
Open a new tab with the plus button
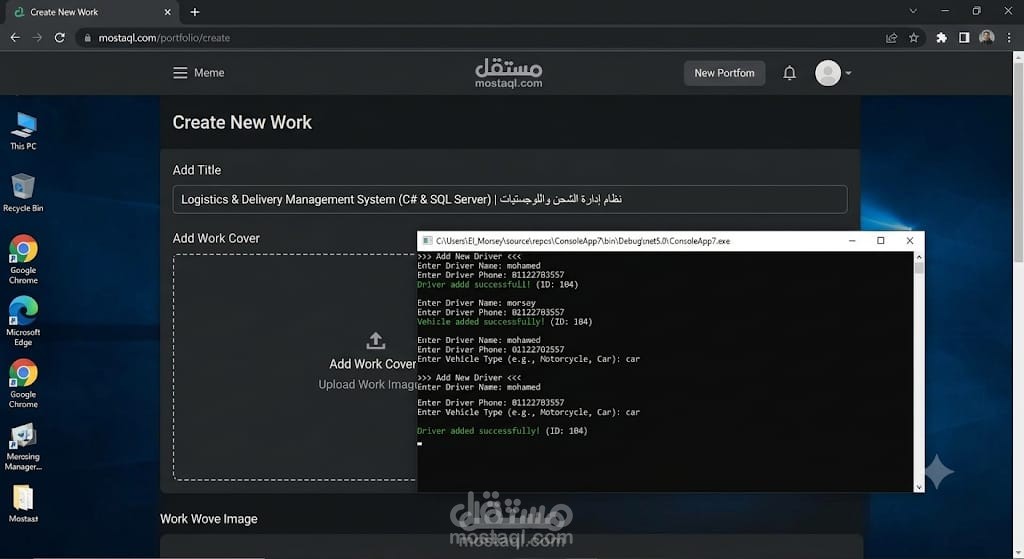[195, 12]
